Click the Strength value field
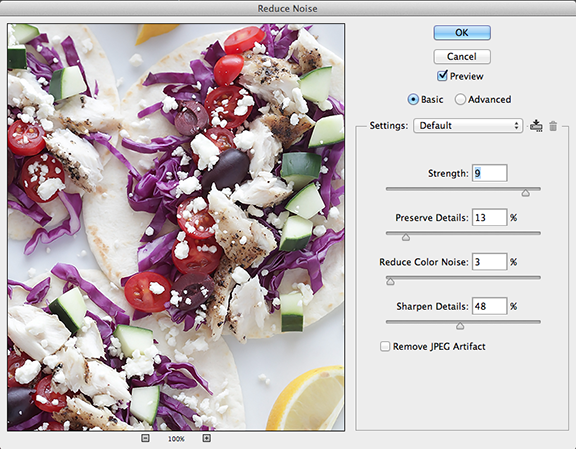Image resolution: width=576 pixels, height=449 pixels. [x=490, y=173]
